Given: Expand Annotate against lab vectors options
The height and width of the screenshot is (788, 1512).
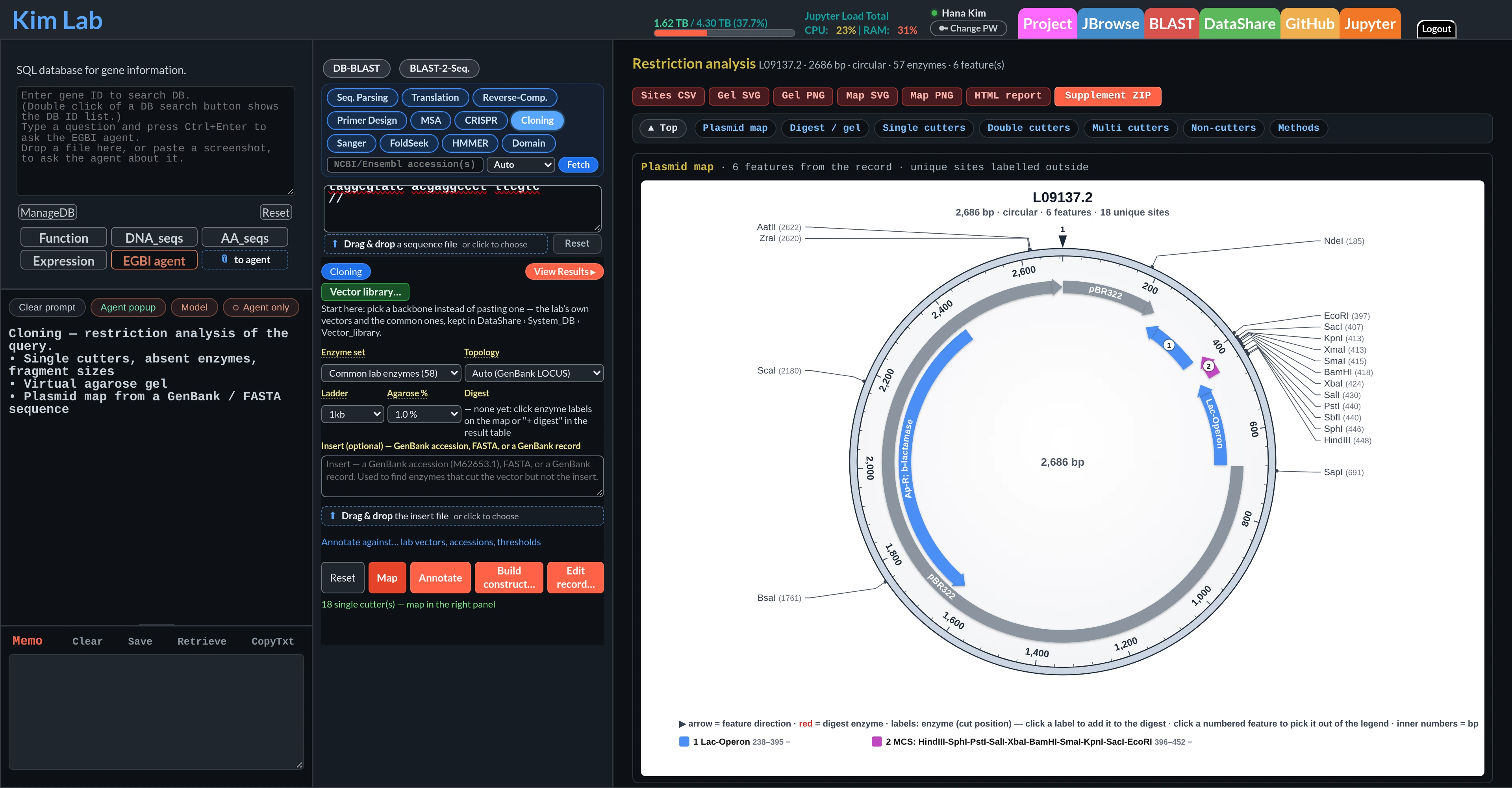Looking at the screenshot, I should [431, 542].
